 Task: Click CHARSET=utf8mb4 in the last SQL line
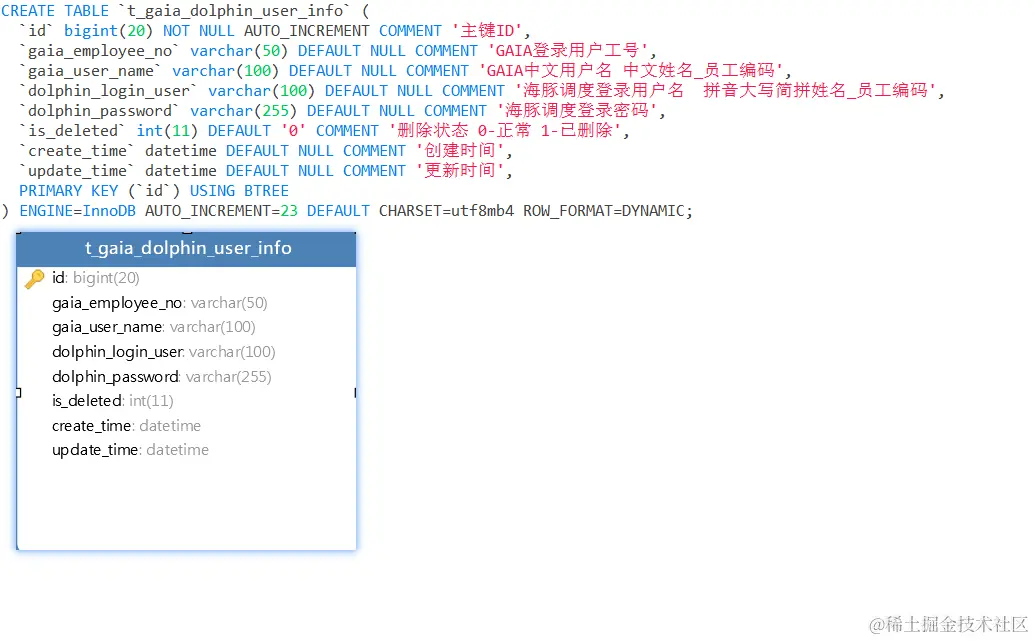pos(446,211)
